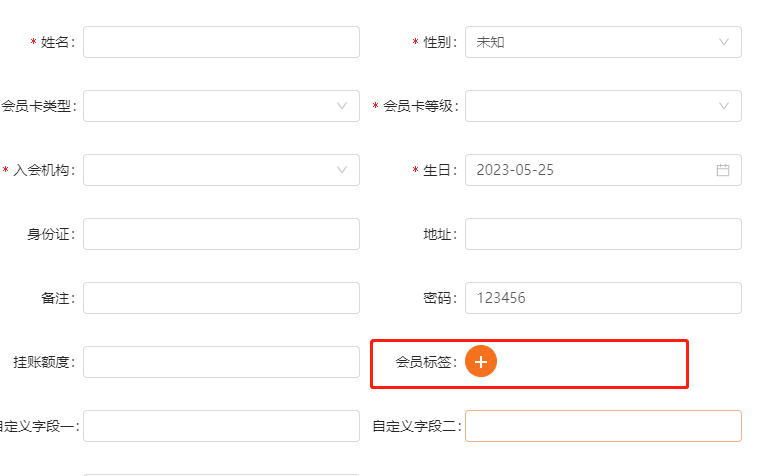The width and height of the screenshot is (762, 476).
Task: Focus the 备注 remarks input box
Action: click(221, 298)
